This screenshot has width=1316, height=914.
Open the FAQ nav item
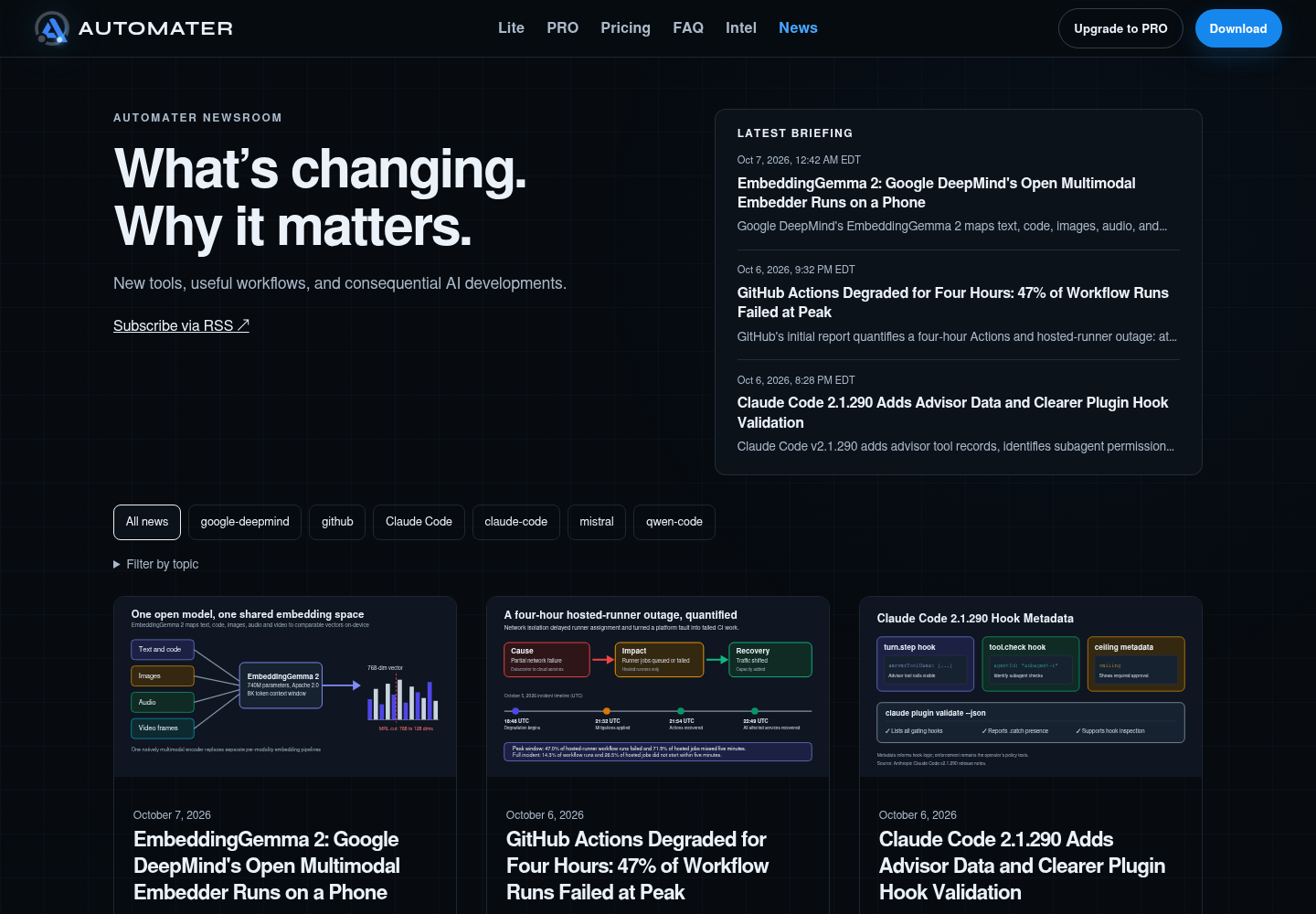click(688, 28)
